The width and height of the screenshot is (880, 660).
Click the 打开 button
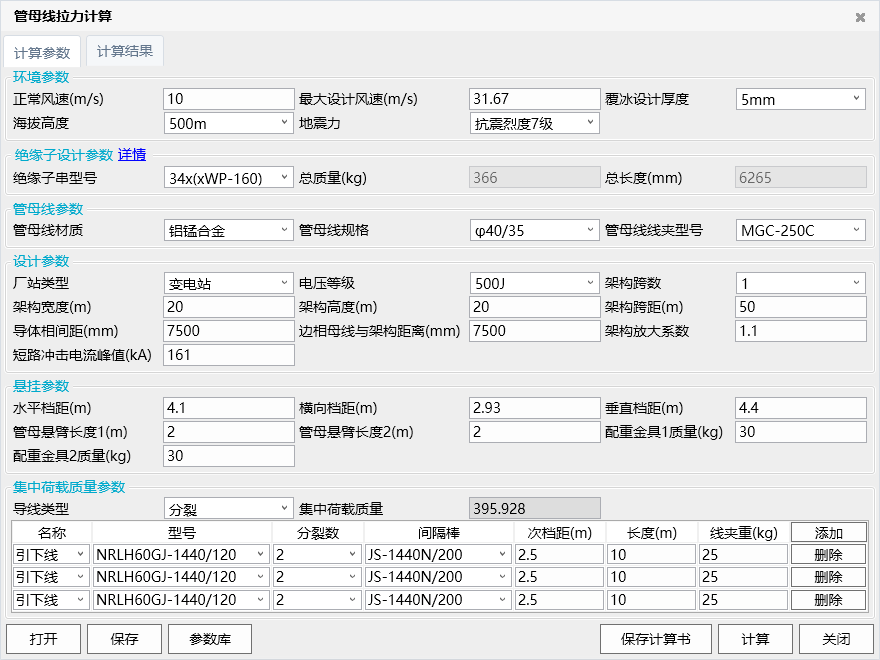(42, 639)
